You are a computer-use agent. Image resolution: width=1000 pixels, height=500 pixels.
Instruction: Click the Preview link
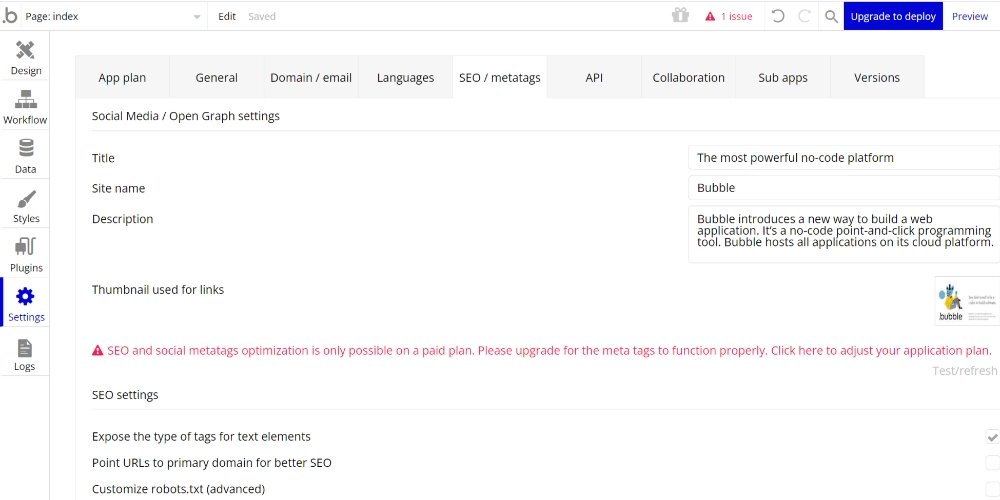coord(969,16)
